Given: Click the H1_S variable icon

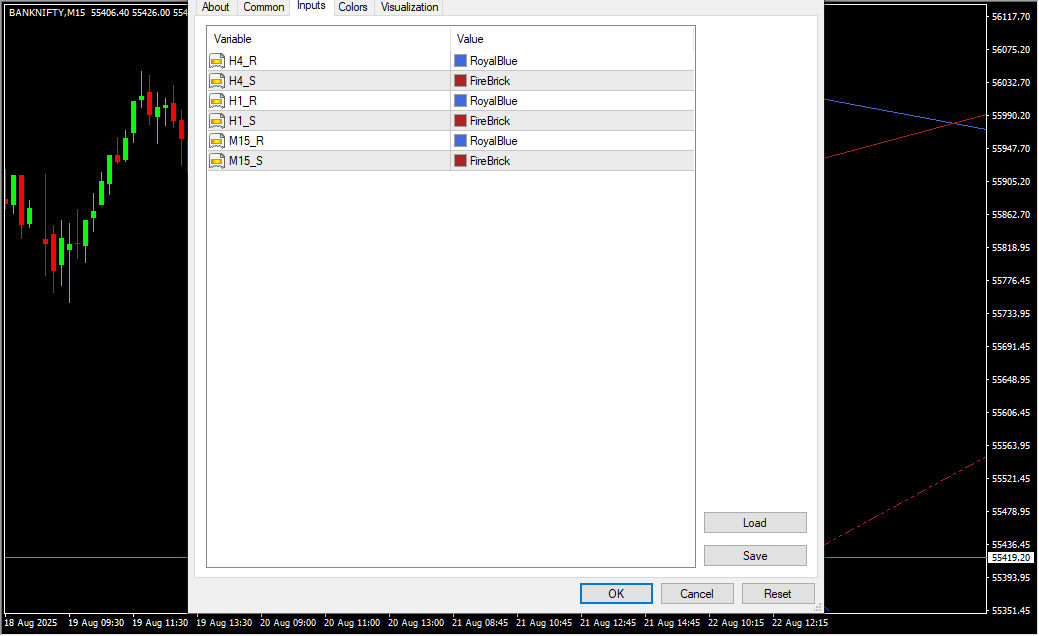Looking at the screenshot, I should point(217,121).
